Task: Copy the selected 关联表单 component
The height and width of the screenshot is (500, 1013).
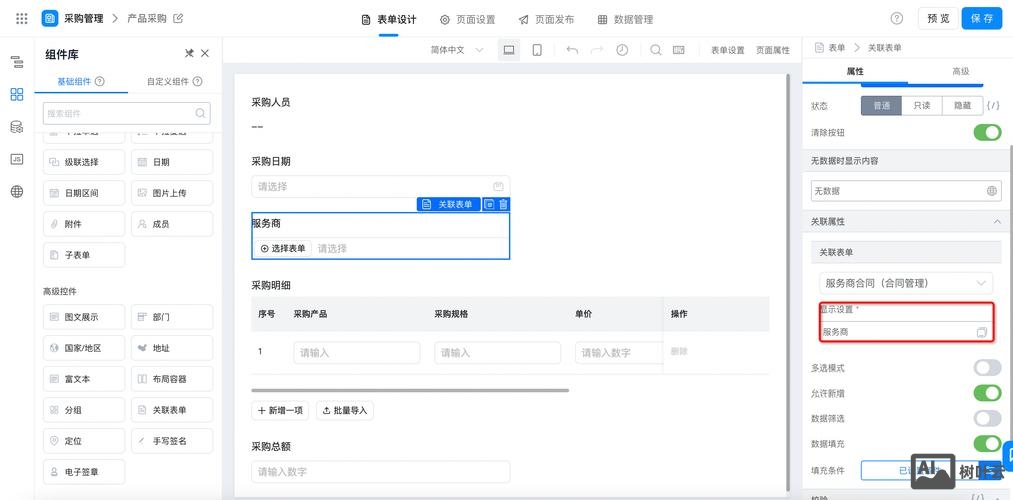Action: click(x=490, y=204)
